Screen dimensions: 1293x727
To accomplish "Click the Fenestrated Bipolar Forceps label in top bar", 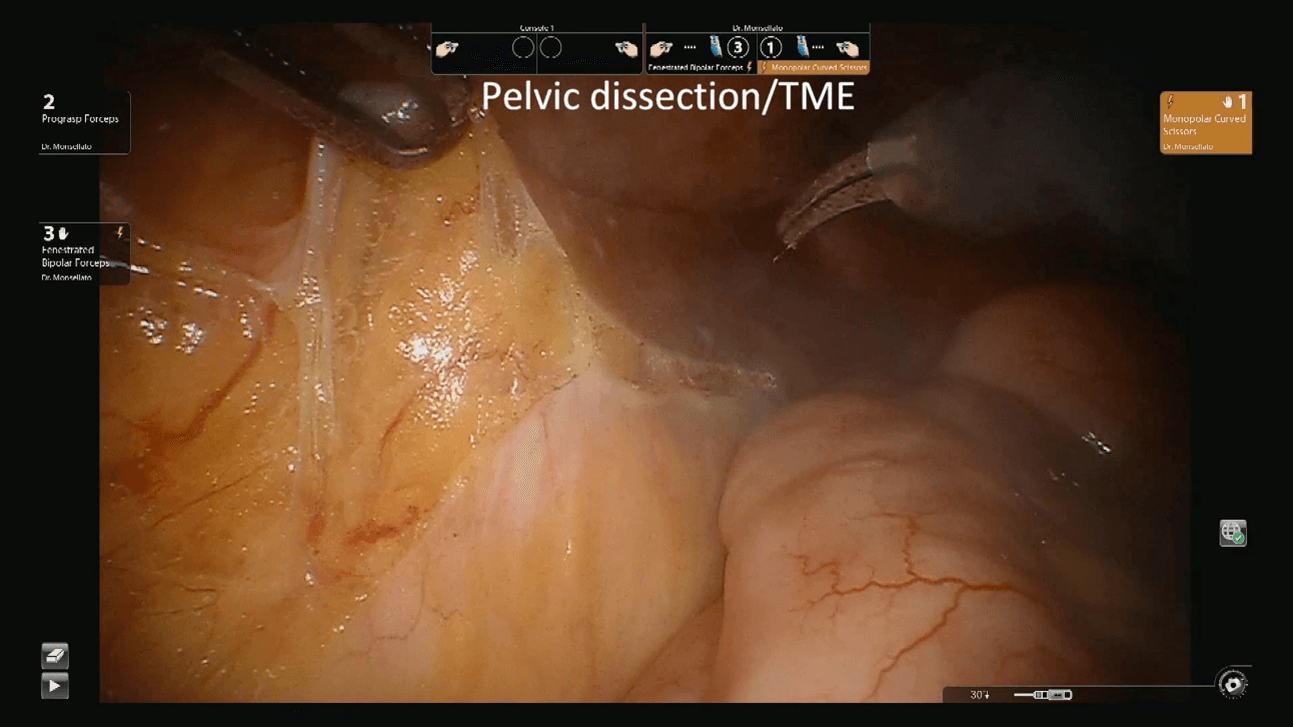I will (696, 68).
